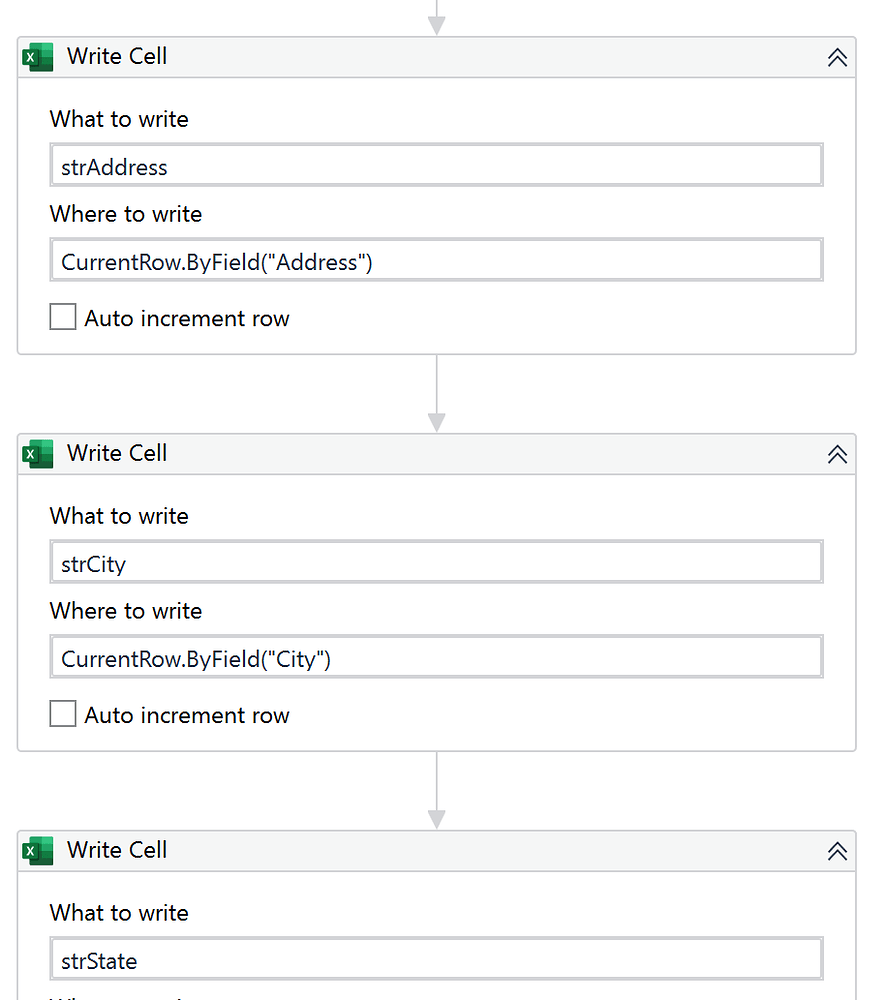
Task: Click the strCity 'What to write' field
Action: coord(436,563)
